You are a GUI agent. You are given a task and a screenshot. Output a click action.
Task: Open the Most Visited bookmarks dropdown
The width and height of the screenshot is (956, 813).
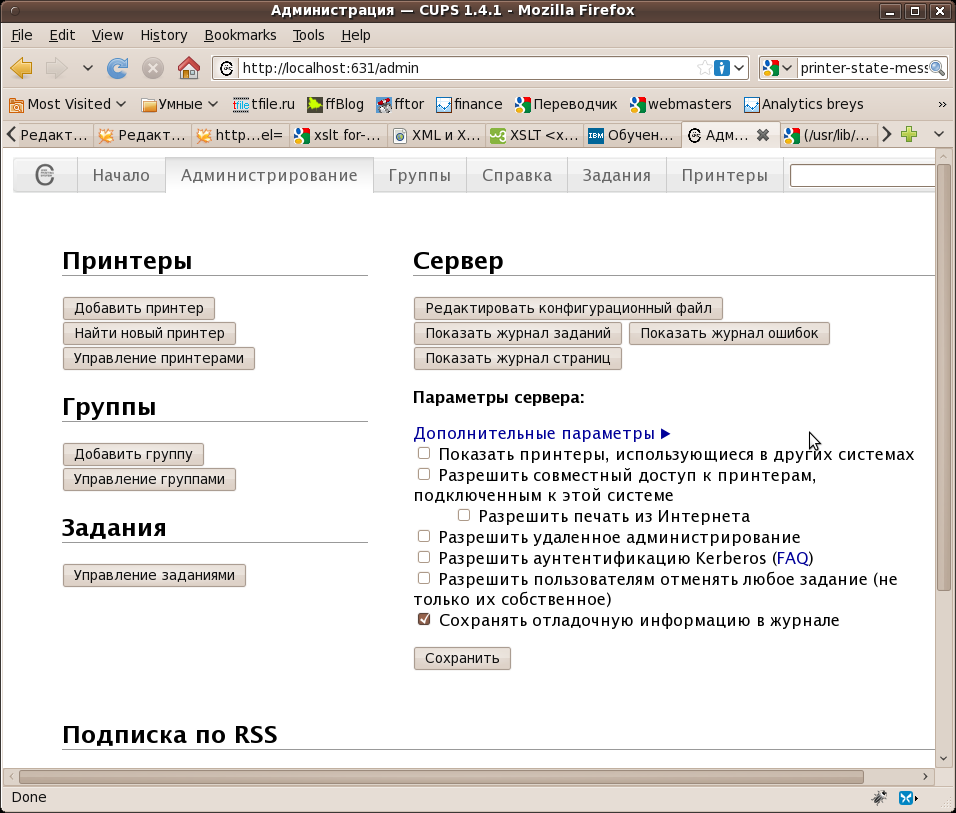click(x=68, y=104)
